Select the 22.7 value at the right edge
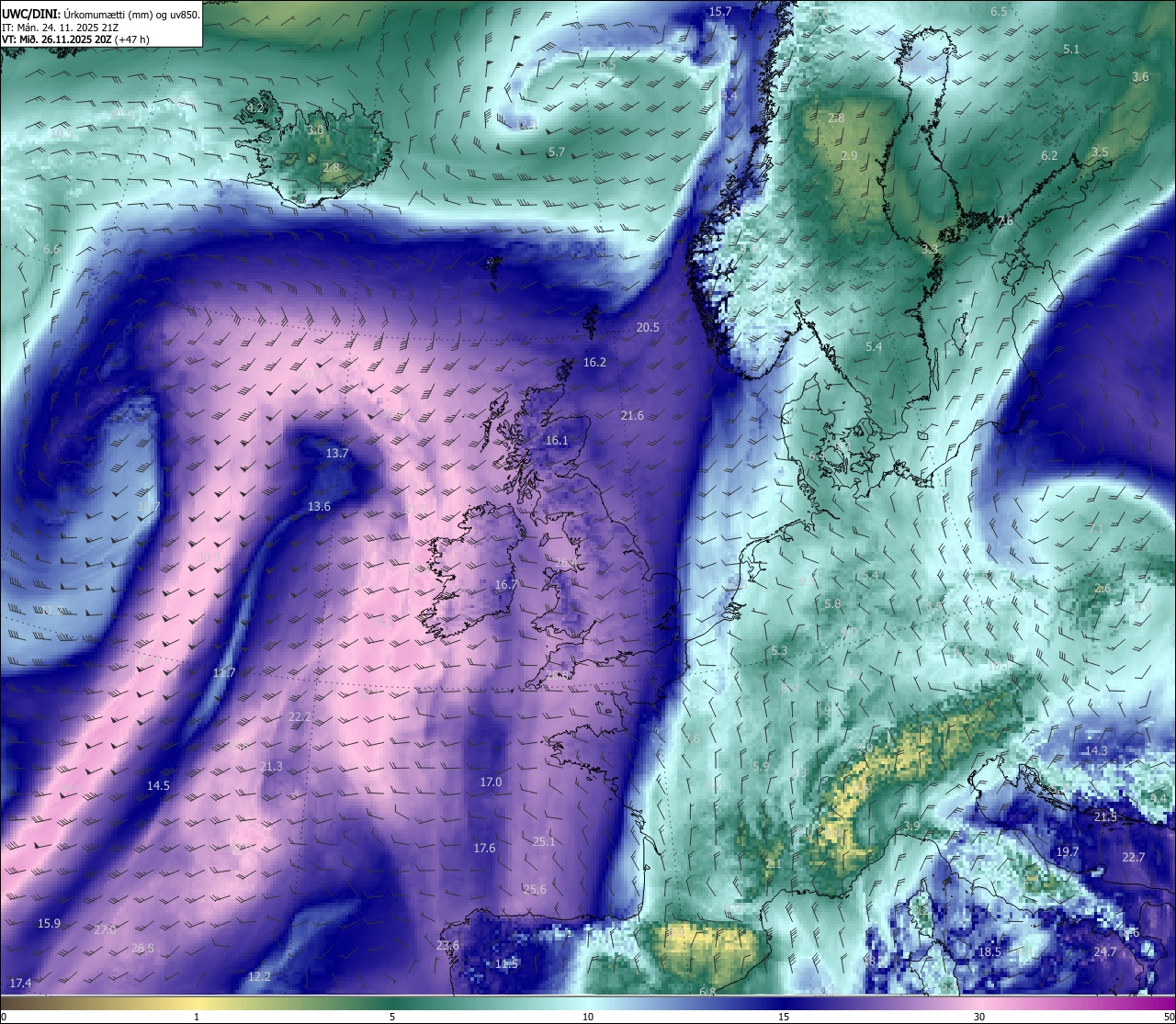The image size is (1176, 1024). click(1134, 858)
